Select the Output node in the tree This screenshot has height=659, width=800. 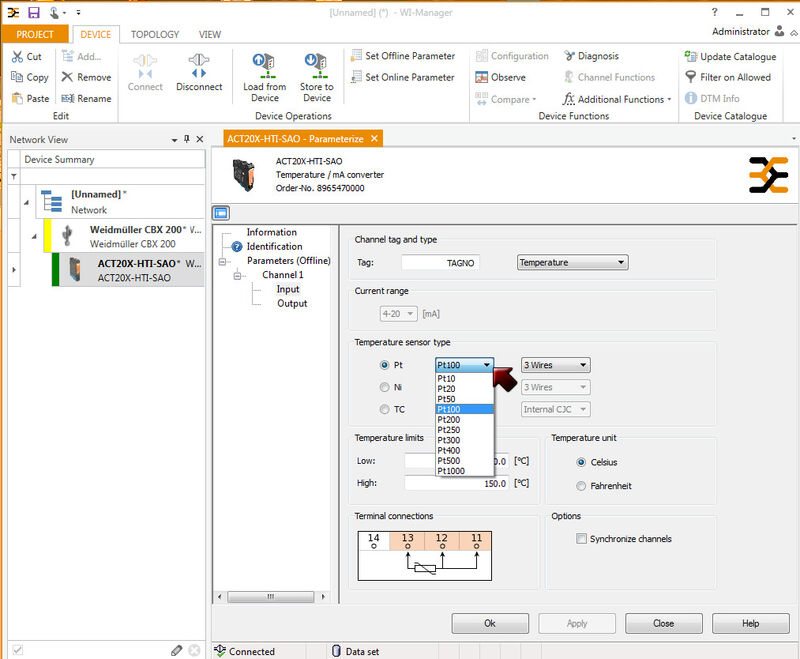click(x=292, y=303)
